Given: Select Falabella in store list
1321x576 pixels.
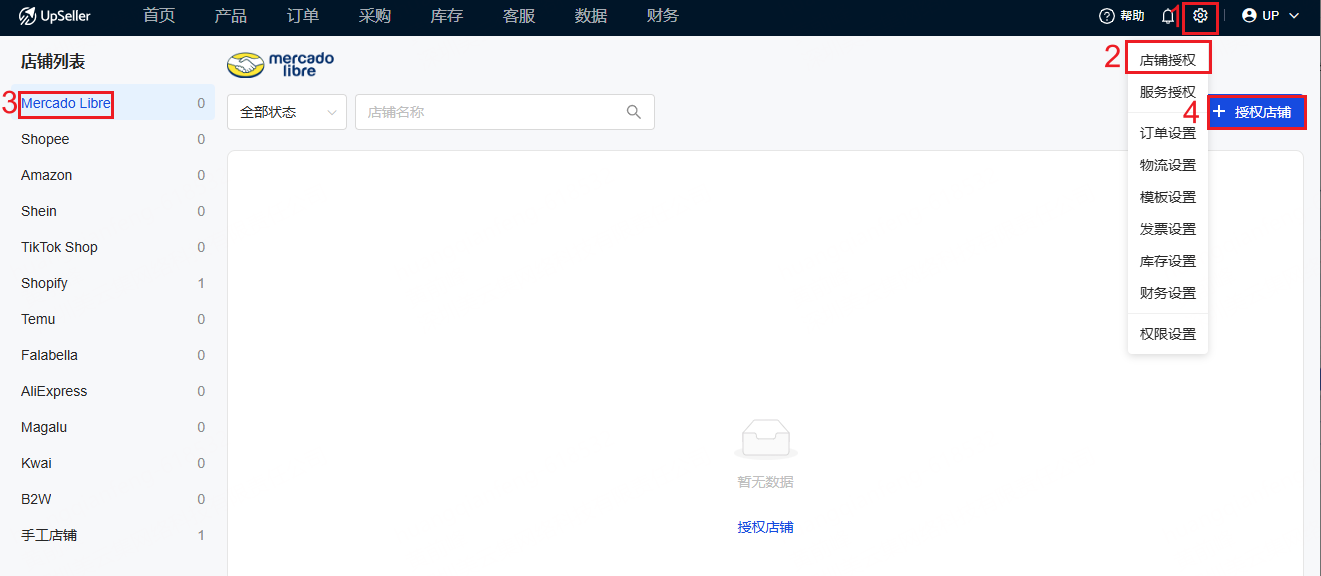Looking at the screenshot, I should [107, 355].
